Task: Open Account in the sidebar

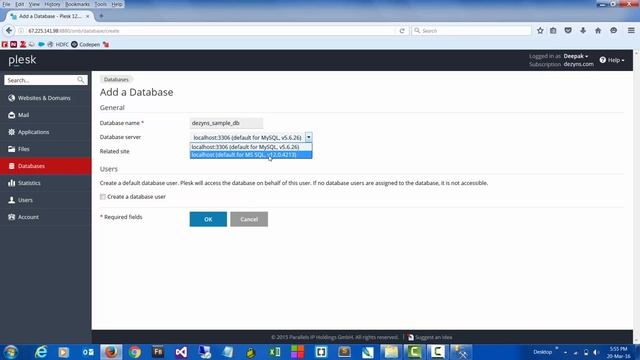Action: point(46,217)
